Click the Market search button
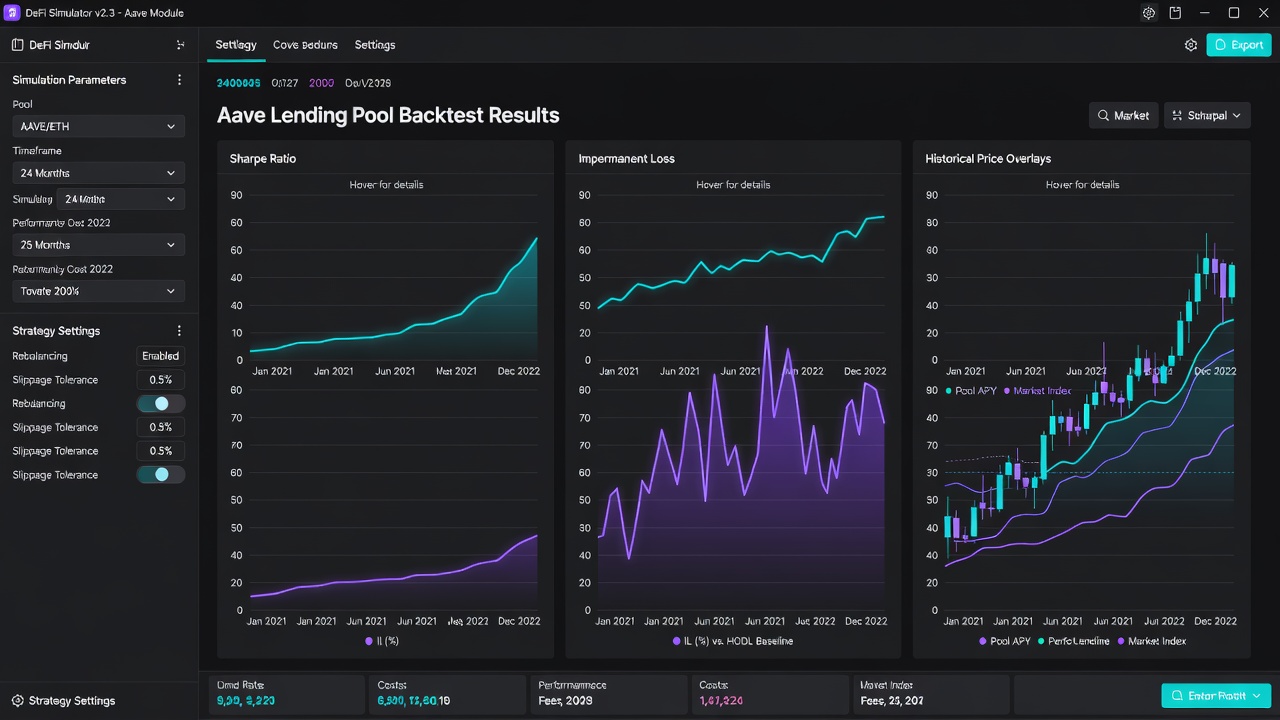Viewport: 1280px width, 720px height. click(1123, 116)
